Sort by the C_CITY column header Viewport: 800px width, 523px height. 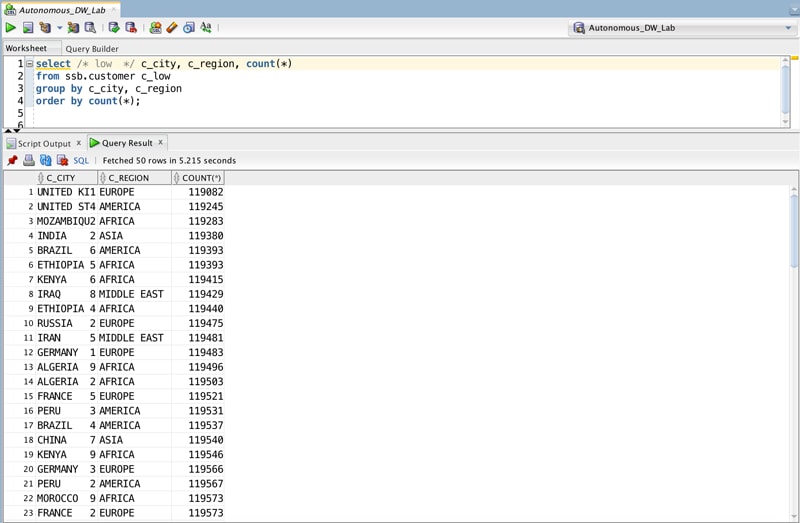point(66,178)
